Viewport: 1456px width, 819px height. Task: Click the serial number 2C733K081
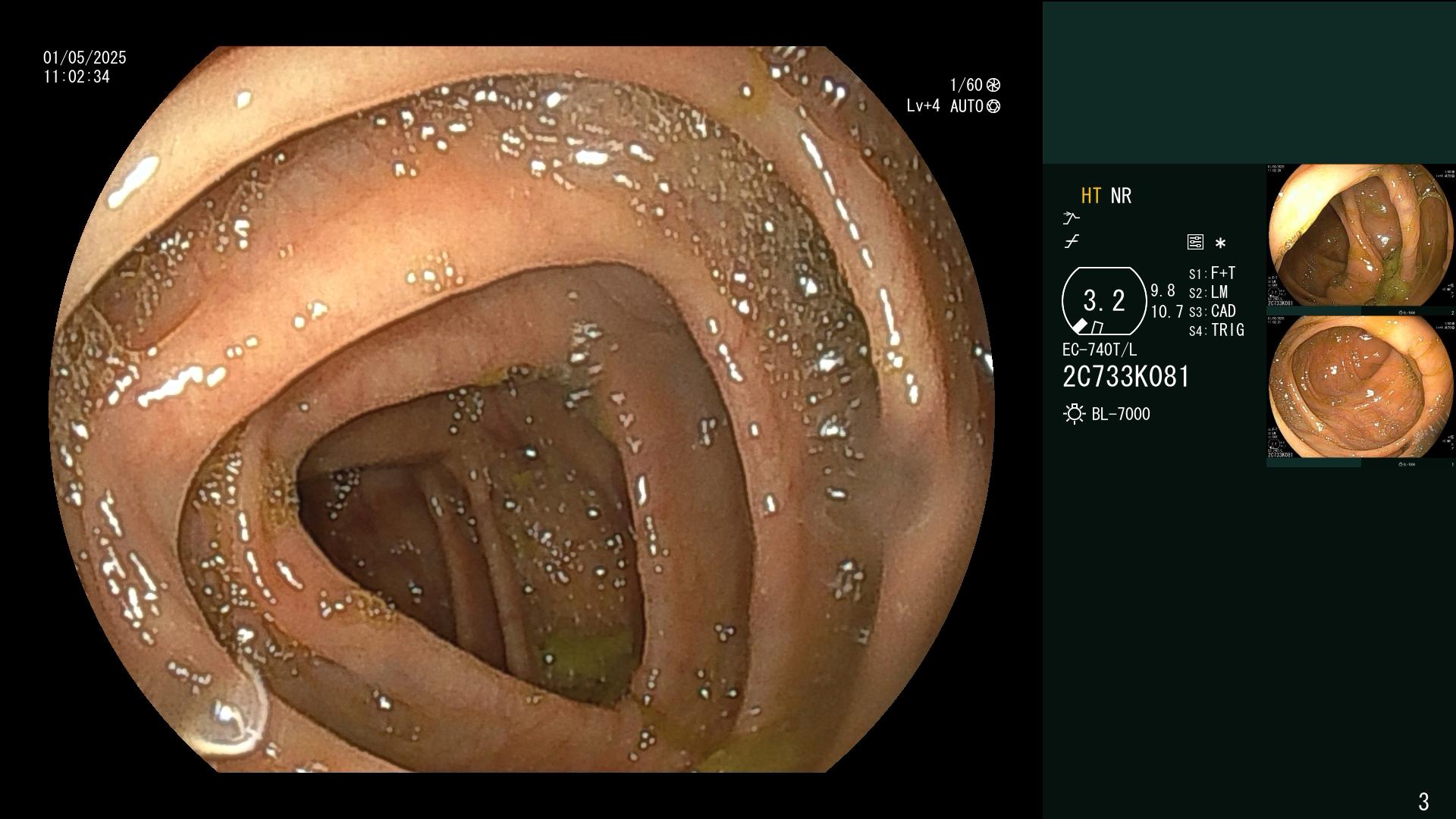pos(1126,377)
